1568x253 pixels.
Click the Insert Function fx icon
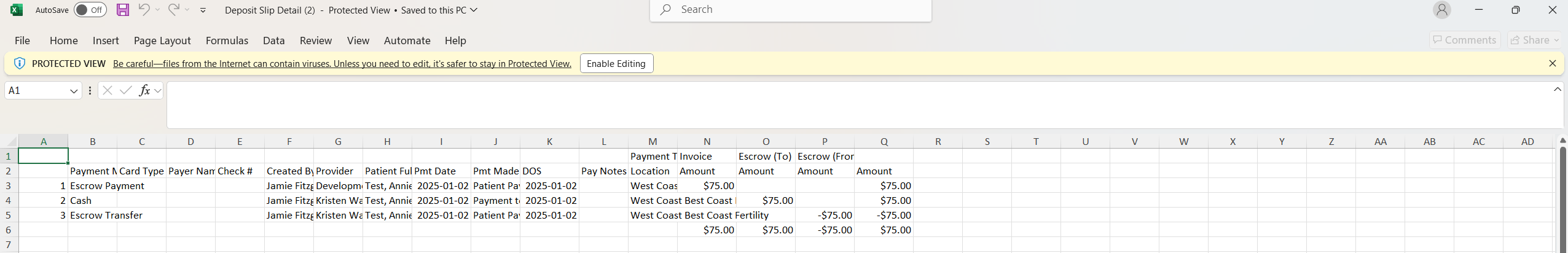click(x=144, y=90)
